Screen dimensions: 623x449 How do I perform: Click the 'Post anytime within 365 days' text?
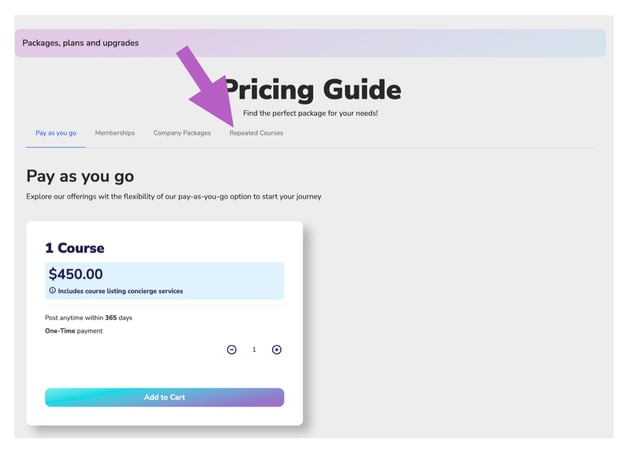tap(89, 318)
